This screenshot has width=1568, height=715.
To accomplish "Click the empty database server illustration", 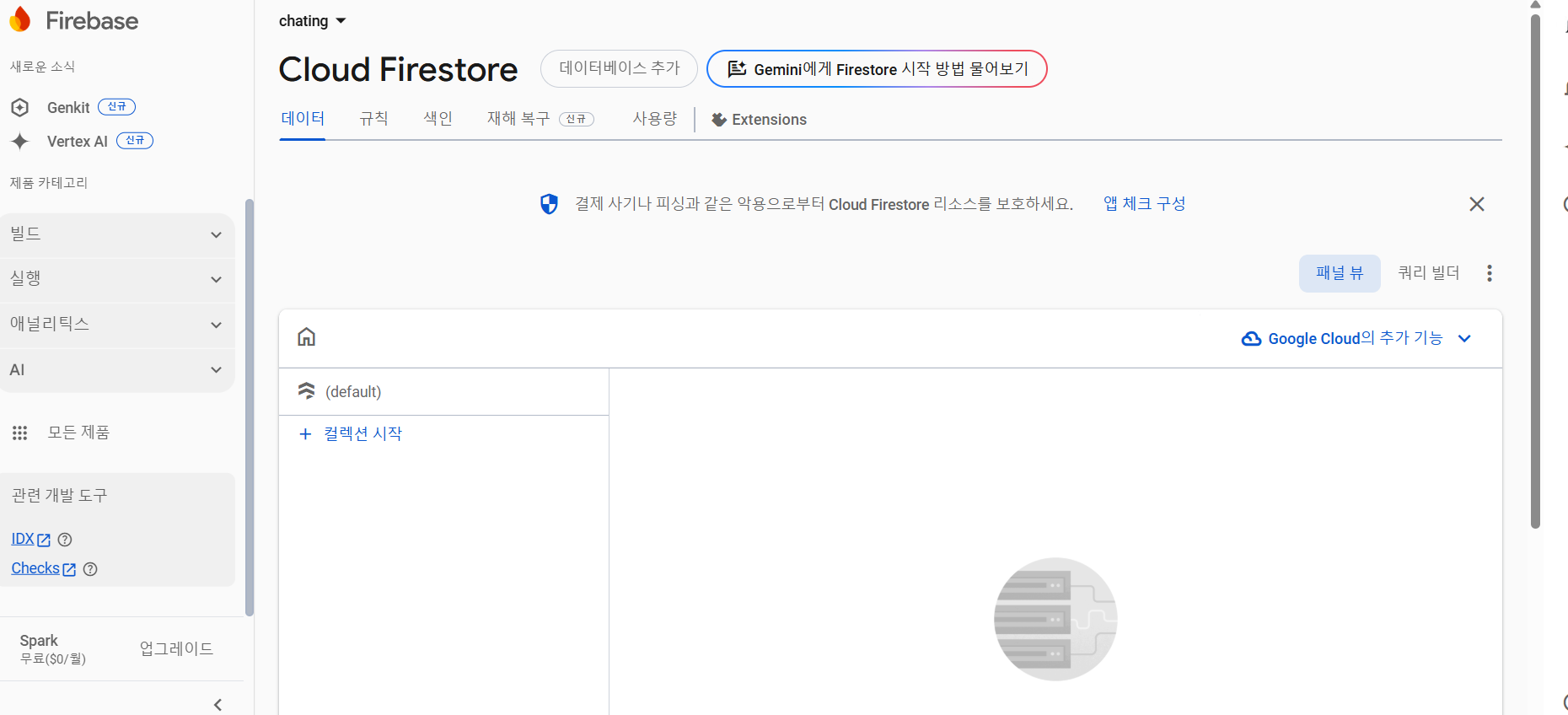I will 1055,620.
